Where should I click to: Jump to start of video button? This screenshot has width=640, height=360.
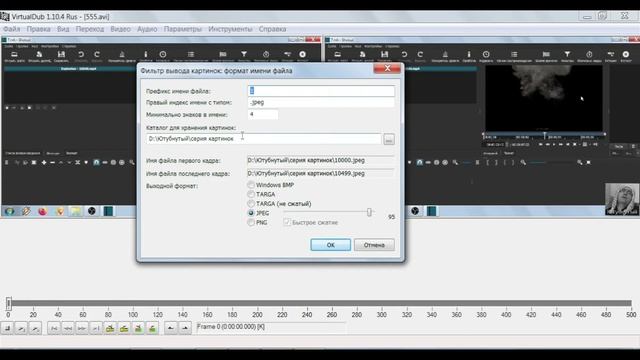coord(54,328)
